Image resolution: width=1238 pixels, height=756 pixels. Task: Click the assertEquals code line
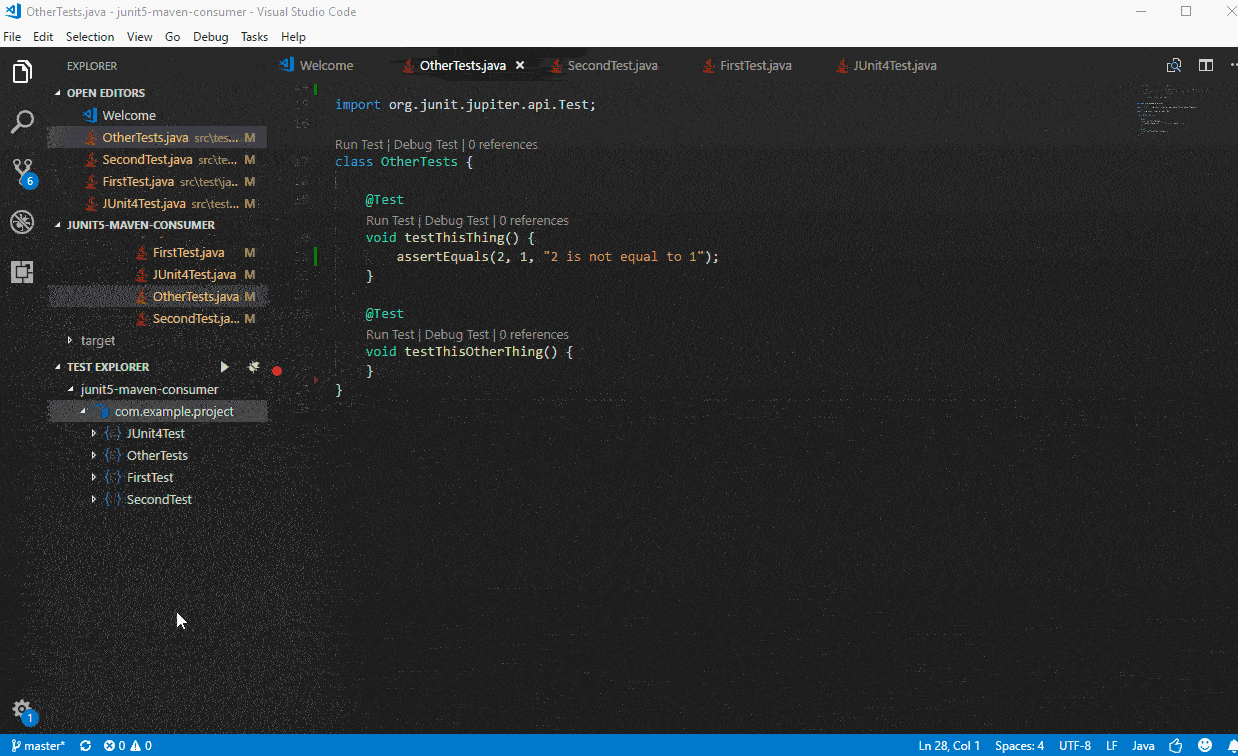click(558, 257)
